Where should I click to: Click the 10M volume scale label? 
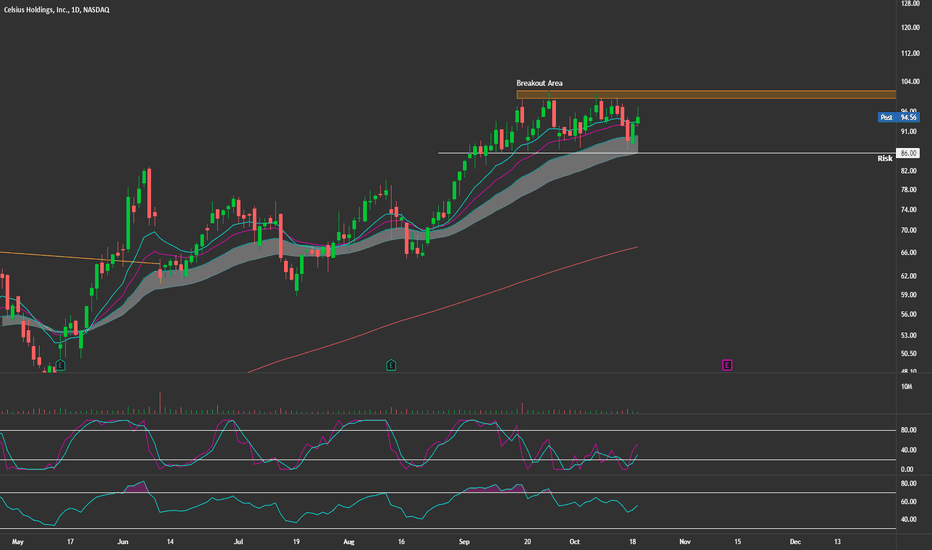point(906,386)
